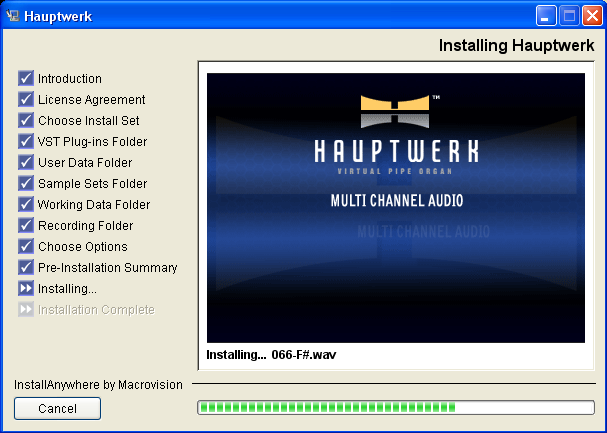
Task: Click the Hauptwerk logo emblem in splash
Action: [395, 111]
